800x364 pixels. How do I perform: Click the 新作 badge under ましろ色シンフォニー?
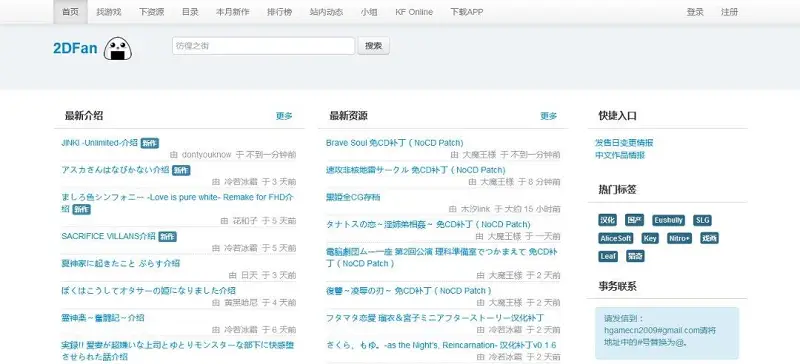click(81, 209)
